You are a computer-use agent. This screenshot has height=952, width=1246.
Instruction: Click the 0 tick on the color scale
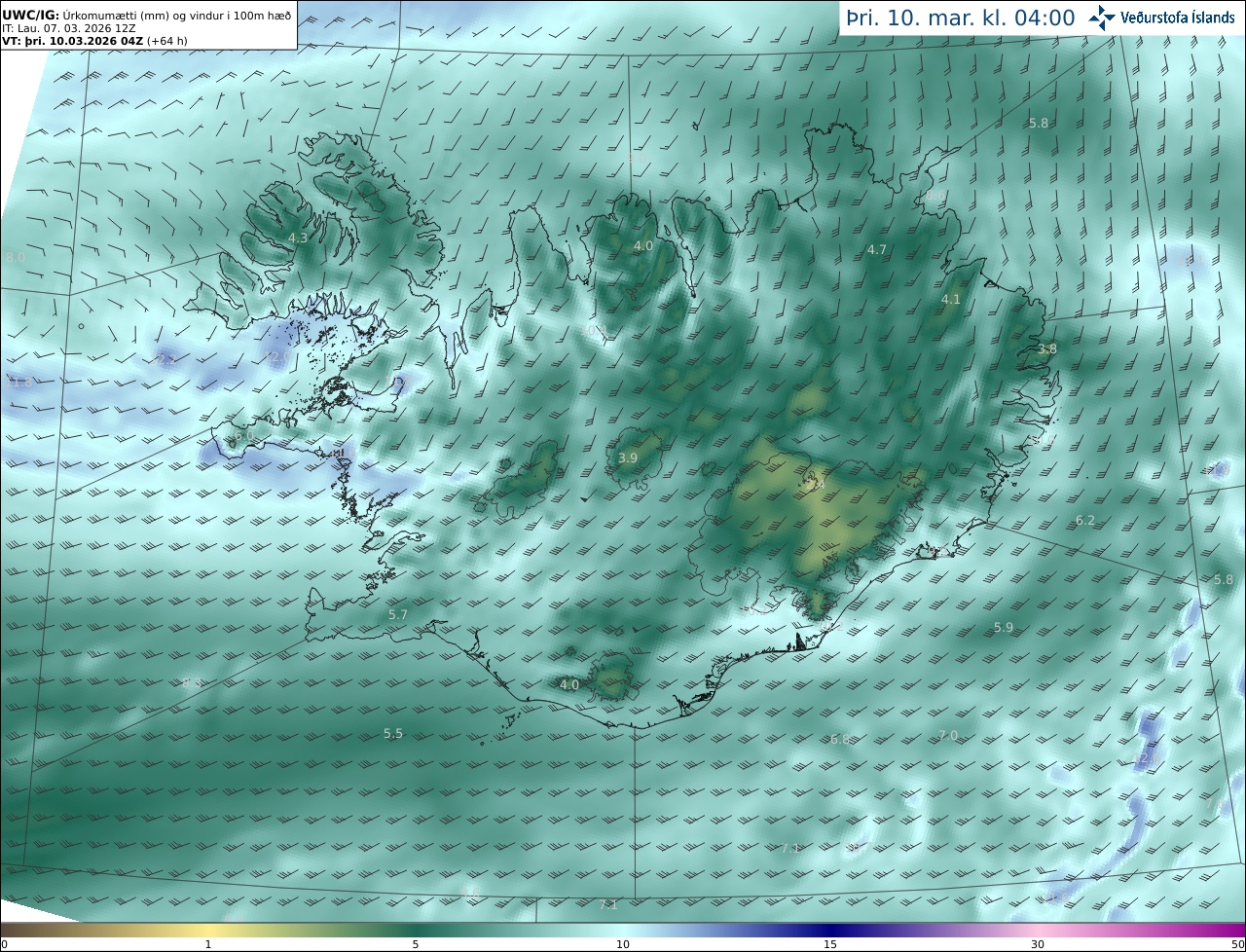tap(4, 944)
